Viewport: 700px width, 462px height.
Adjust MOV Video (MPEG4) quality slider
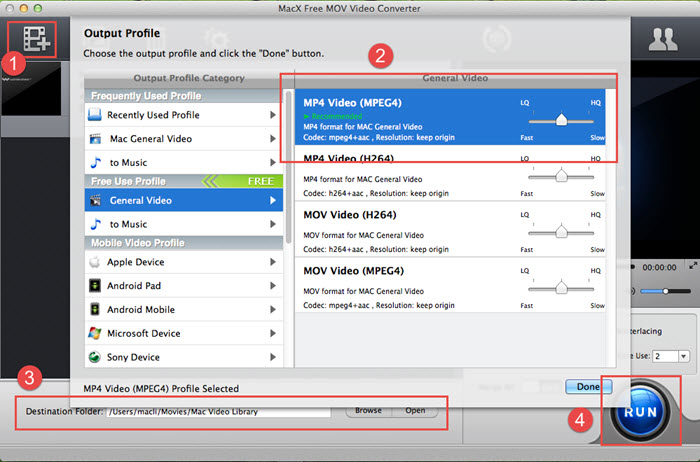tap(561, 289)
